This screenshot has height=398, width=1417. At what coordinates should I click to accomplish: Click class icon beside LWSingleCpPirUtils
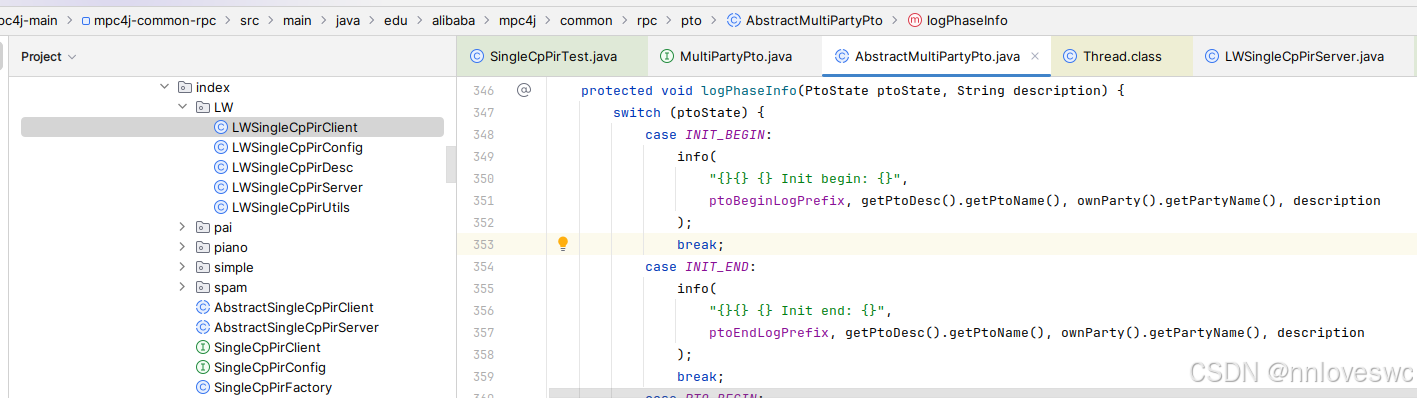pyautogui.click(x=220, y=207)
